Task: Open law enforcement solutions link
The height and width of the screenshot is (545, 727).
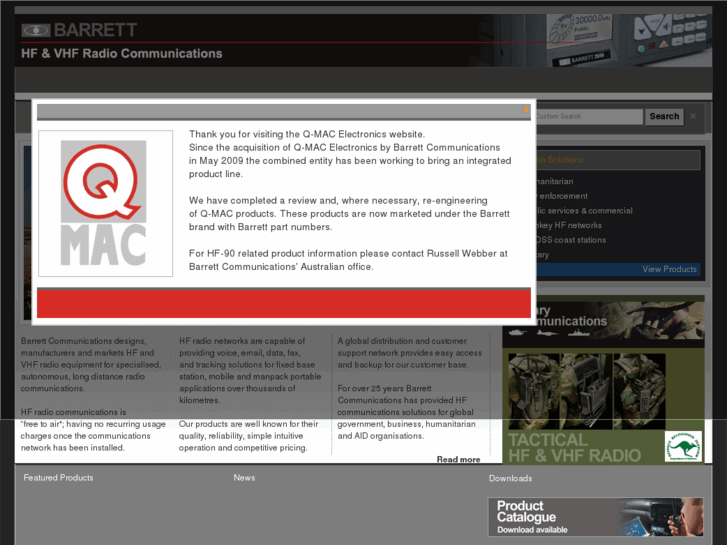Action: point(561,196)
